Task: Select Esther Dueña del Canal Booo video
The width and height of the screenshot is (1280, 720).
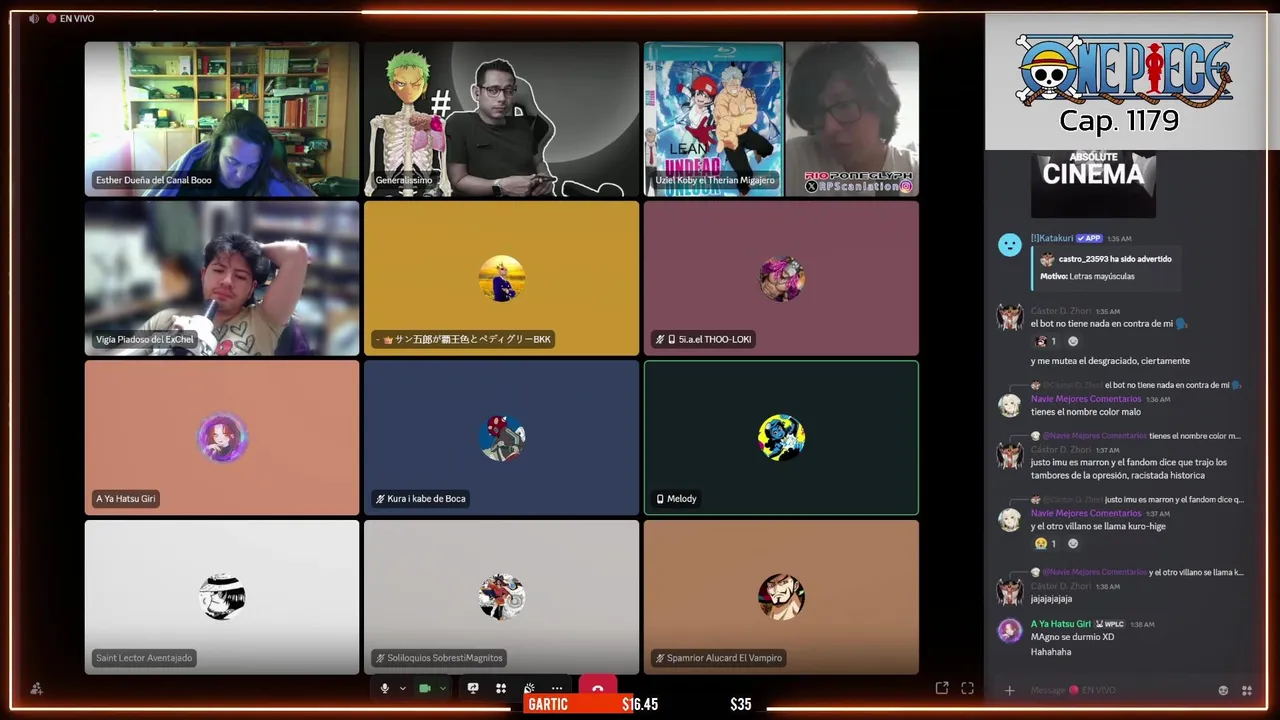Action: point(222,118)
